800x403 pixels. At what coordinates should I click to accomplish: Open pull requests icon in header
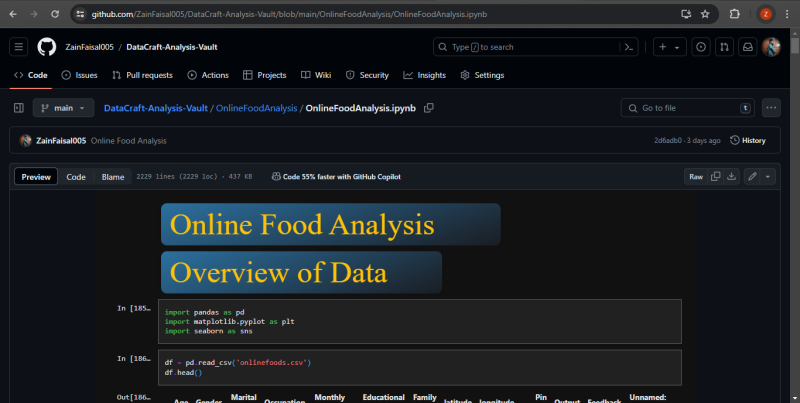click(724, 47)
